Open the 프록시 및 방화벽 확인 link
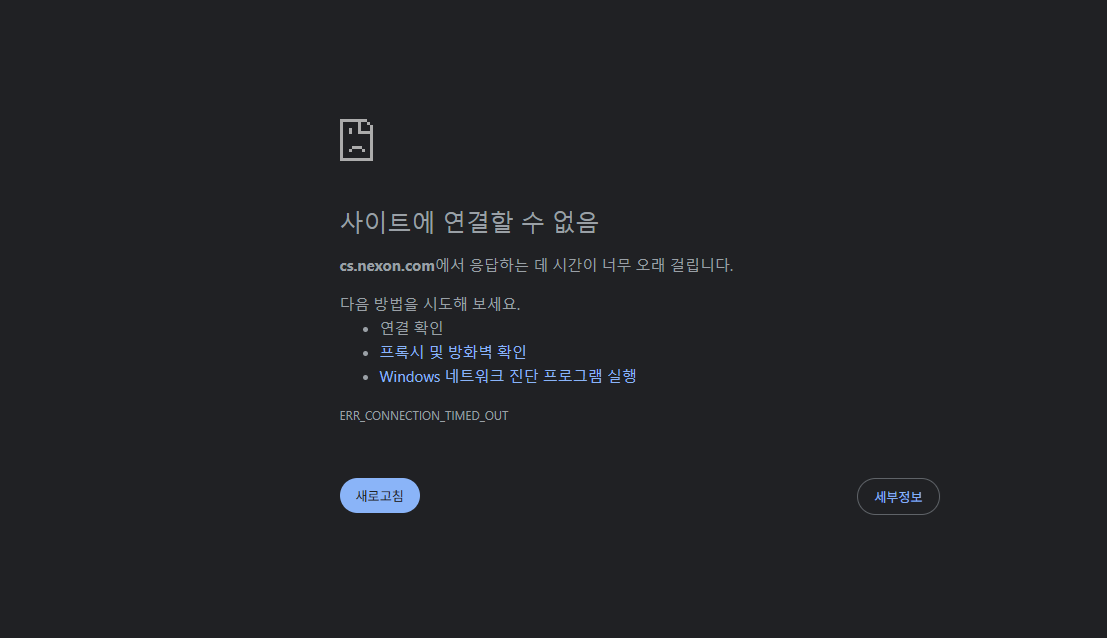 (453, 352)
